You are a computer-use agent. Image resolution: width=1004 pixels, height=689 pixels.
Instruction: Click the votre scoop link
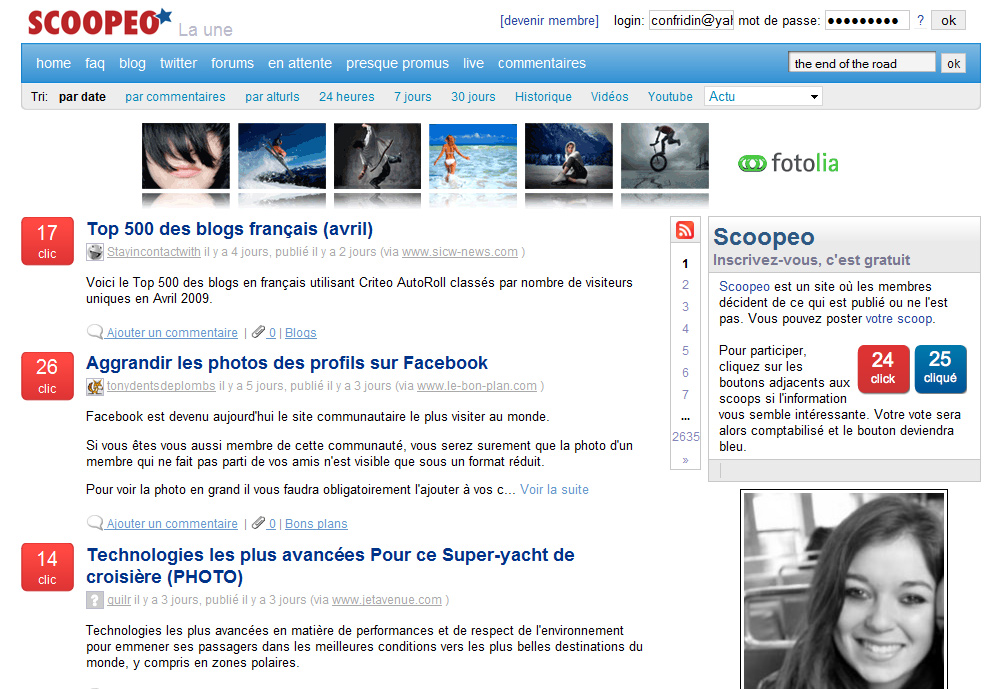(x=899, y=318)
